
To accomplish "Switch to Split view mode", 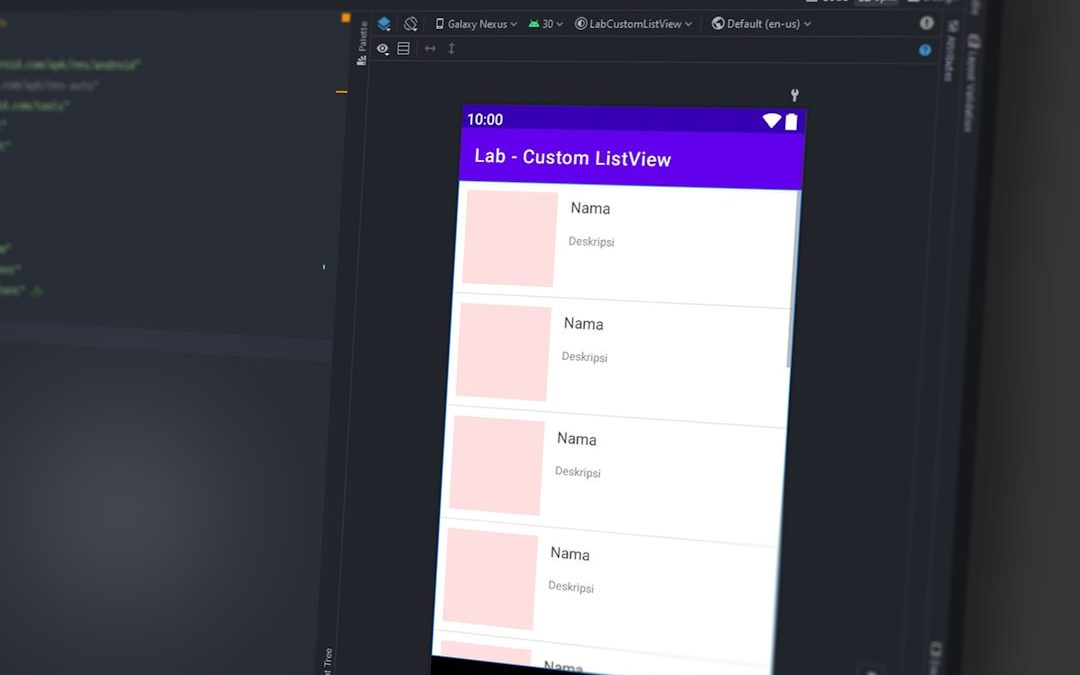I will tap(877, 3).
